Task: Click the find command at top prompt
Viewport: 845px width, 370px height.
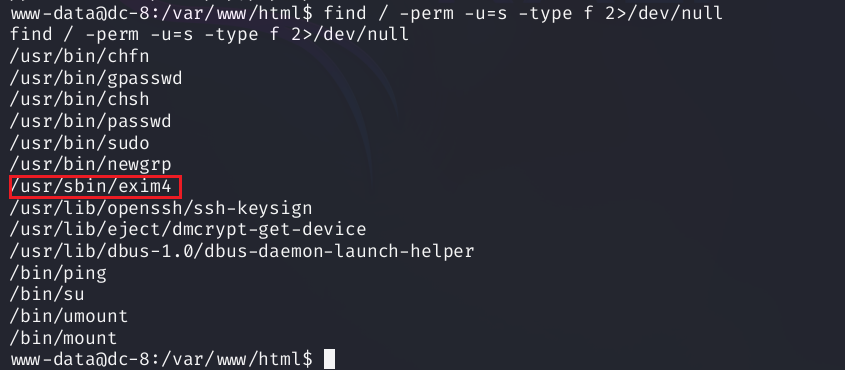Action: click(523, 13)
